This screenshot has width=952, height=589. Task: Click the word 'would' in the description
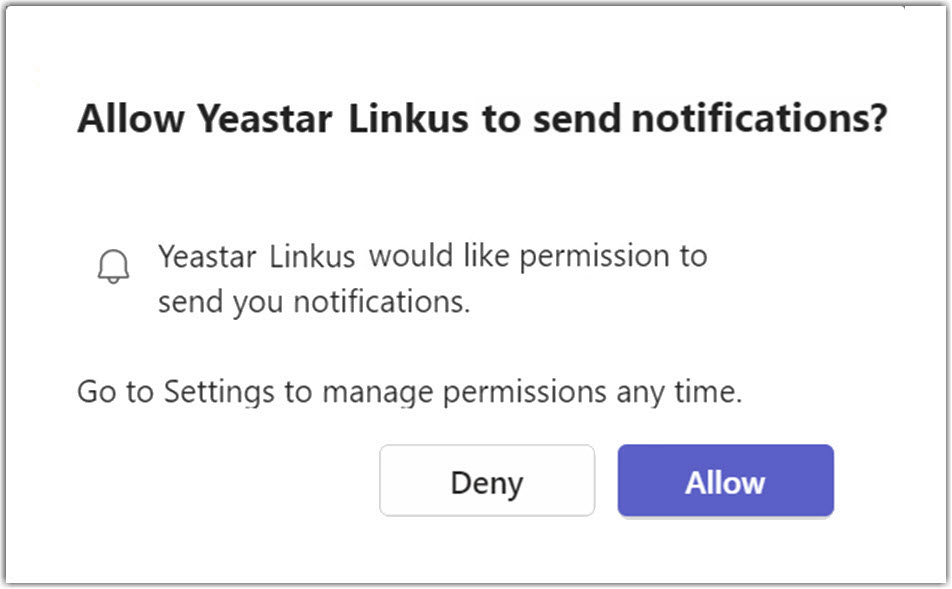410,256
